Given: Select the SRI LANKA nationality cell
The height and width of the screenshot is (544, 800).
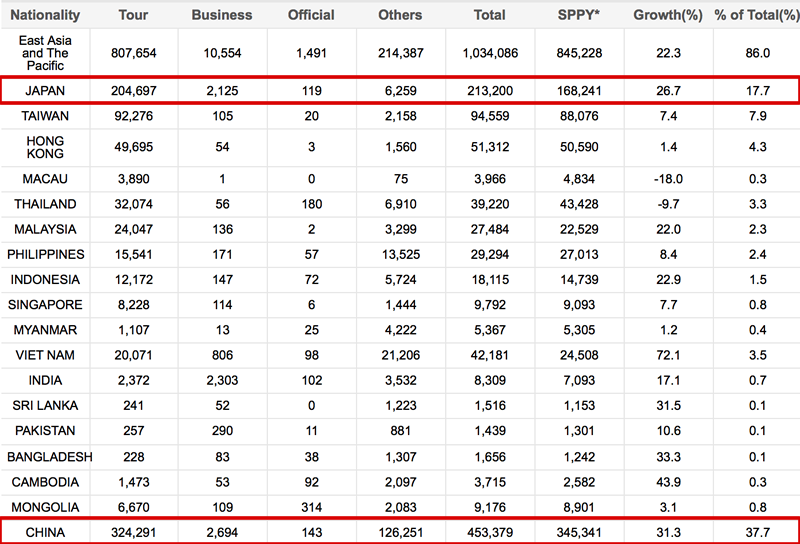Looking at the screenshot, I should tap(45, 405).
